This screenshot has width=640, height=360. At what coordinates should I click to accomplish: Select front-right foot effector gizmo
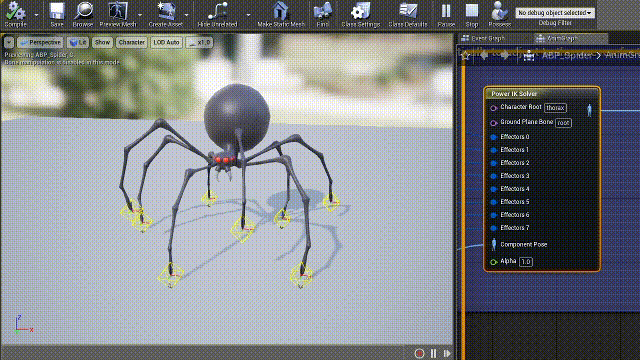click(302, 275)
